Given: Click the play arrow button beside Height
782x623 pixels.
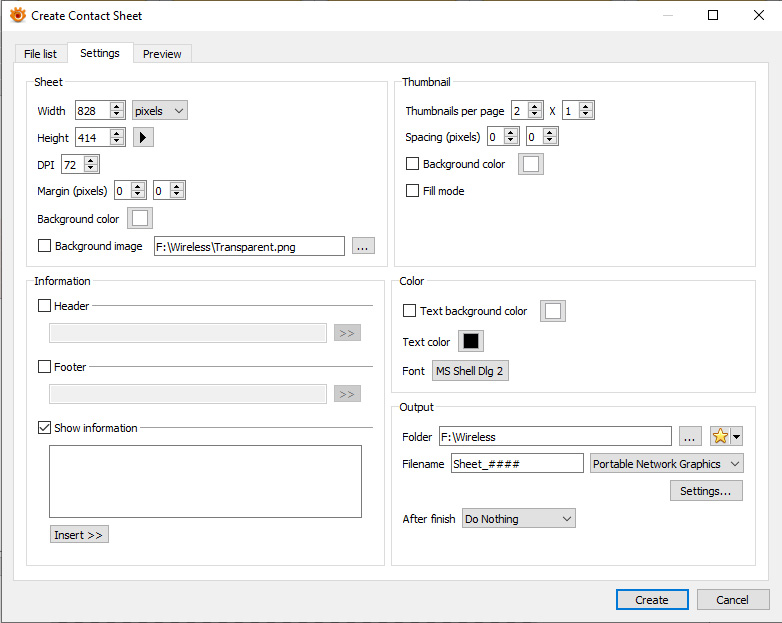Looking at the screenshot, I should (x=143, y=138).
